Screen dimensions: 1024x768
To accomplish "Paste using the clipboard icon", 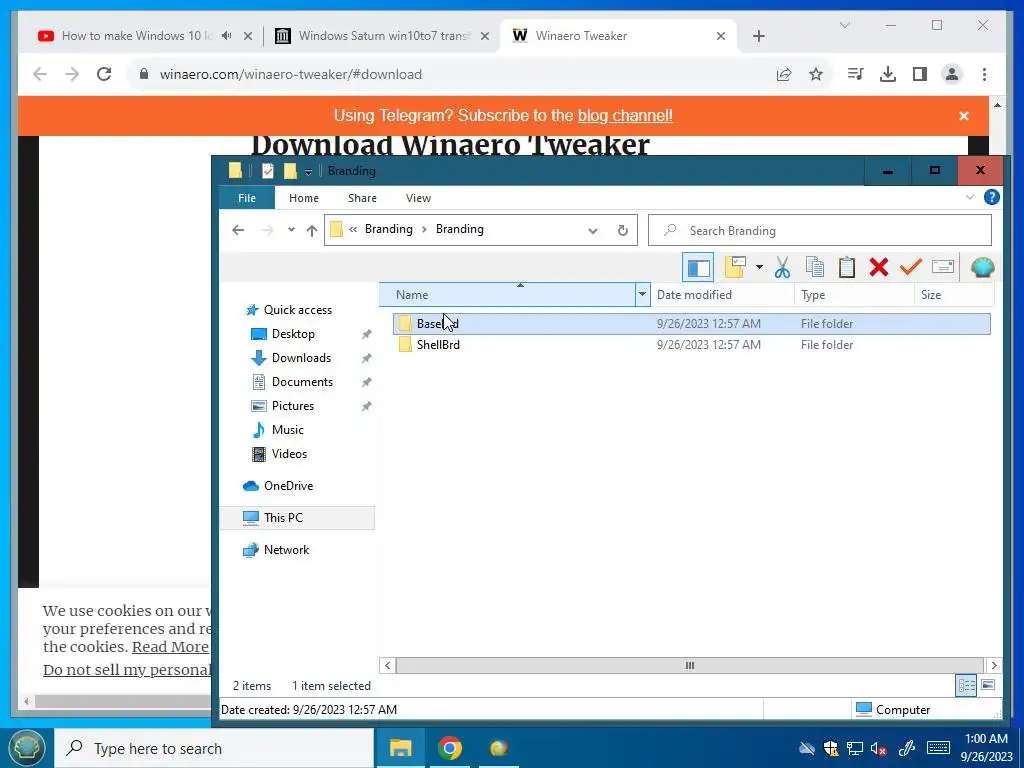I will [x=846, y=267].
